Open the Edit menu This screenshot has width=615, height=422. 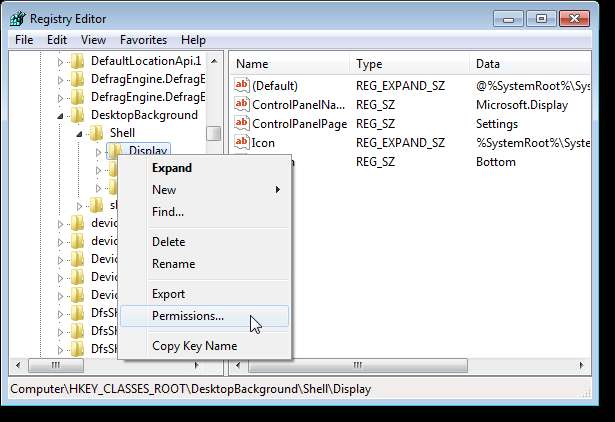pos(57,40)
